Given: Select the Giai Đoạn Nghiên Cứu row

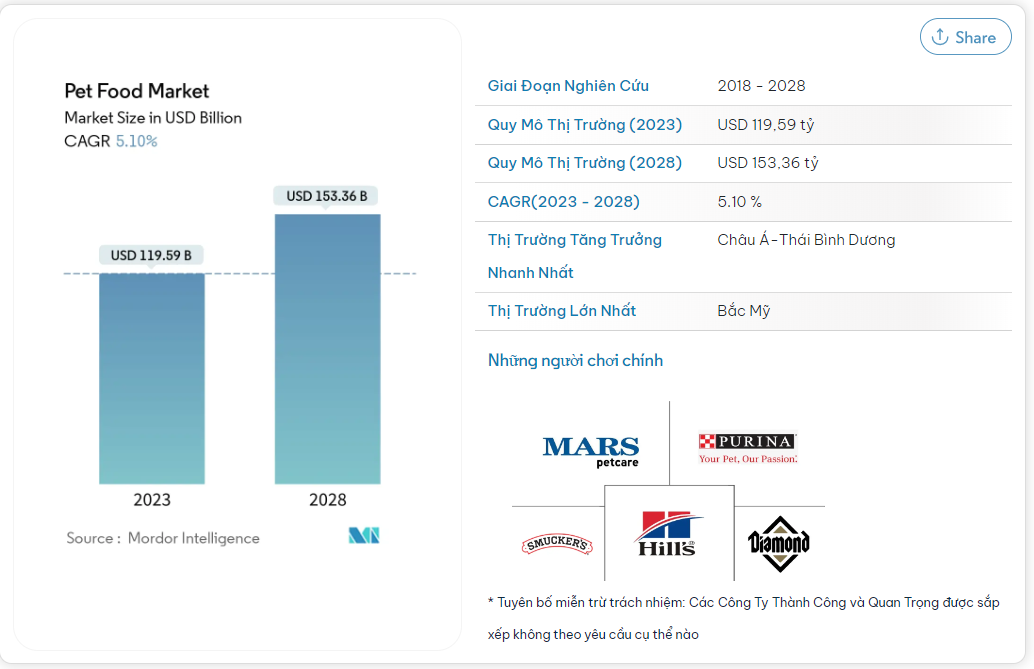Looking at the screenshot, I should coord(568,86).
